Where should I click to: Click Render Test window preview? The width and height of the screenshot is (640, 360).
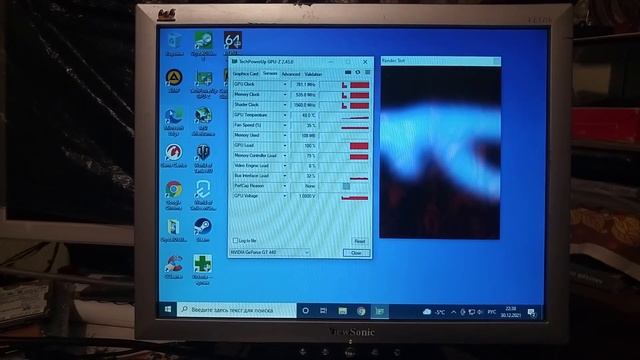click(x=440, y=153)
